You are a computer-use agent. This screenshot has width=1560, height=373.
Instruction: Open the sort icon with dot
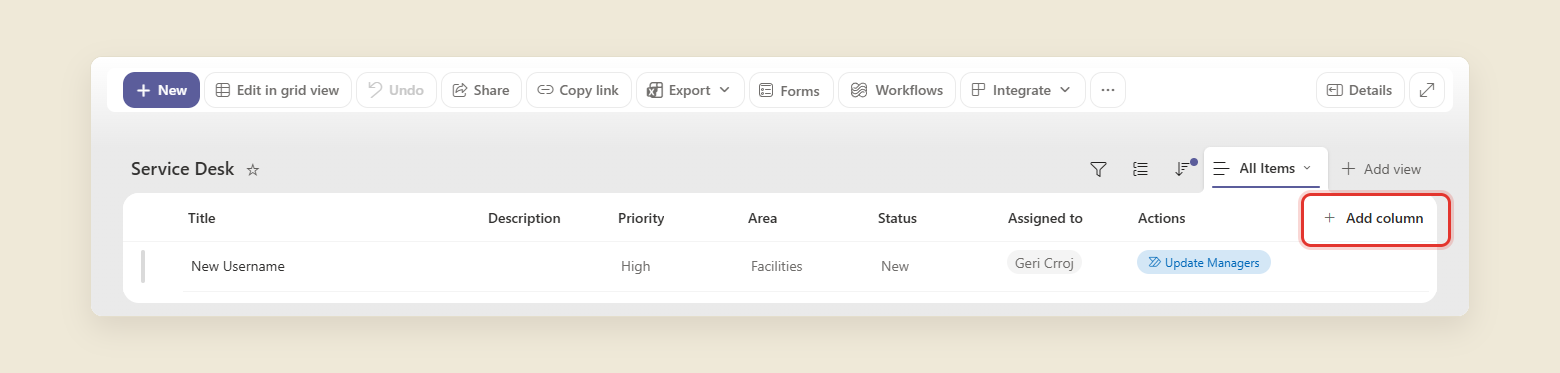pyautogui.click(x=1184, y=168)
